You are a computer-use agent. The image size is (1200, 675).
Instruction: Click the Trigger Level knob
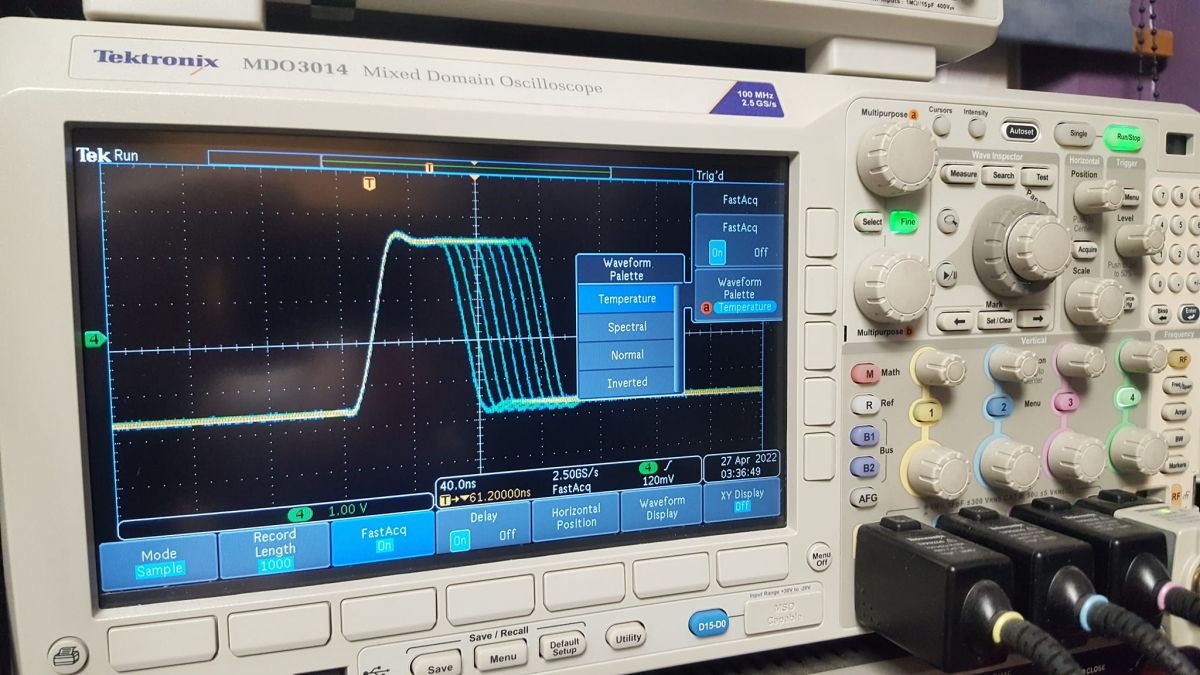[x=1138, y=240]
